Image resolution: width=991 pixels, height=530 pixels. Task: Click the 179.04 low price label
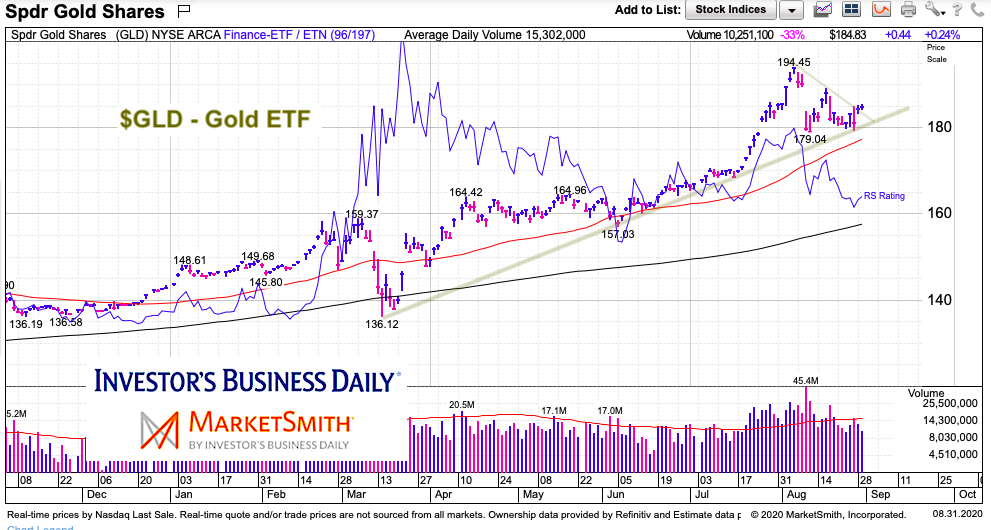coord(810,139)
